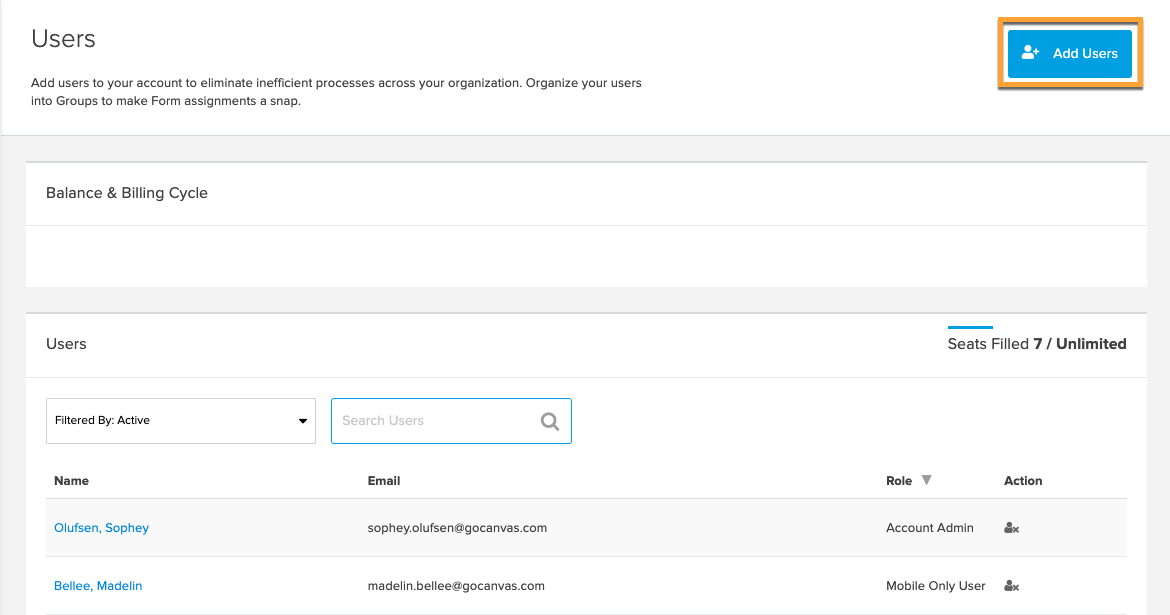Image resolution: width=1170 pixels, height=615 pixels.
Task: Click the Action column header
Action: 1023,481
